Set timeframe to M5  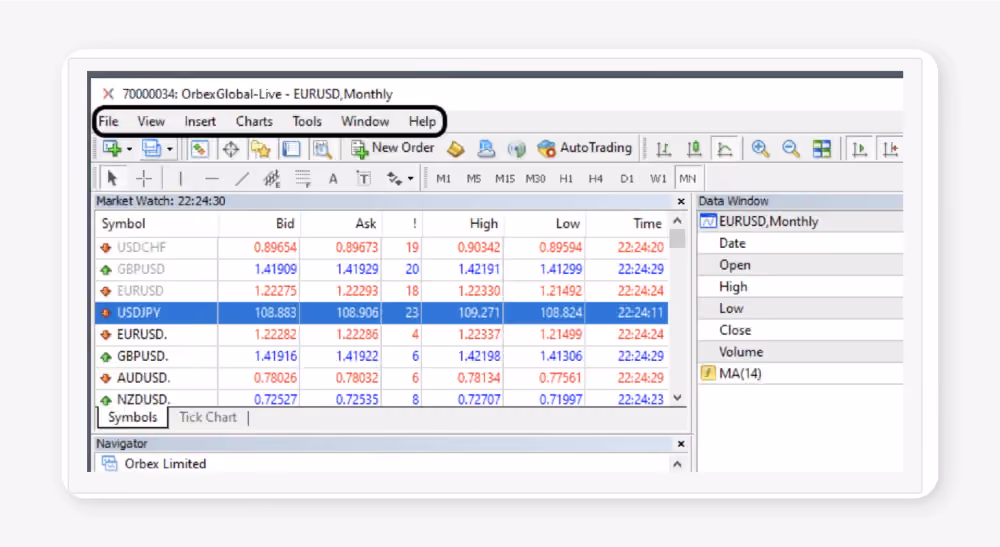(473, 179)
